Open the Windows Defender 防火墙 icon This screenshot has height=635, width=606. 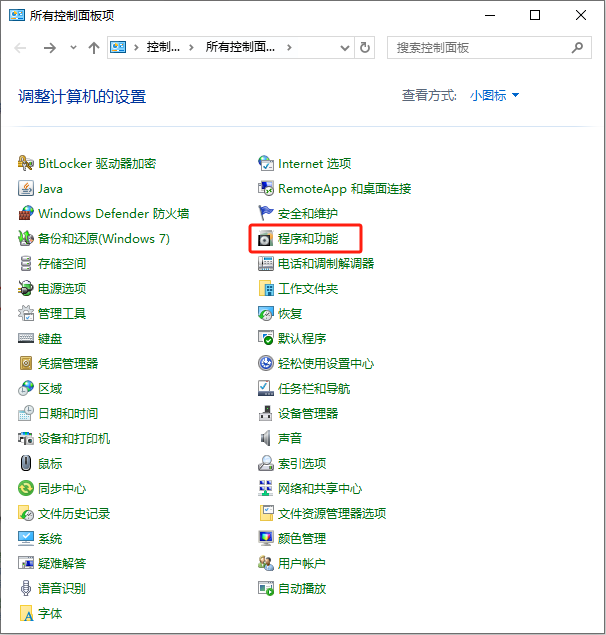click(x=26, y=213)
